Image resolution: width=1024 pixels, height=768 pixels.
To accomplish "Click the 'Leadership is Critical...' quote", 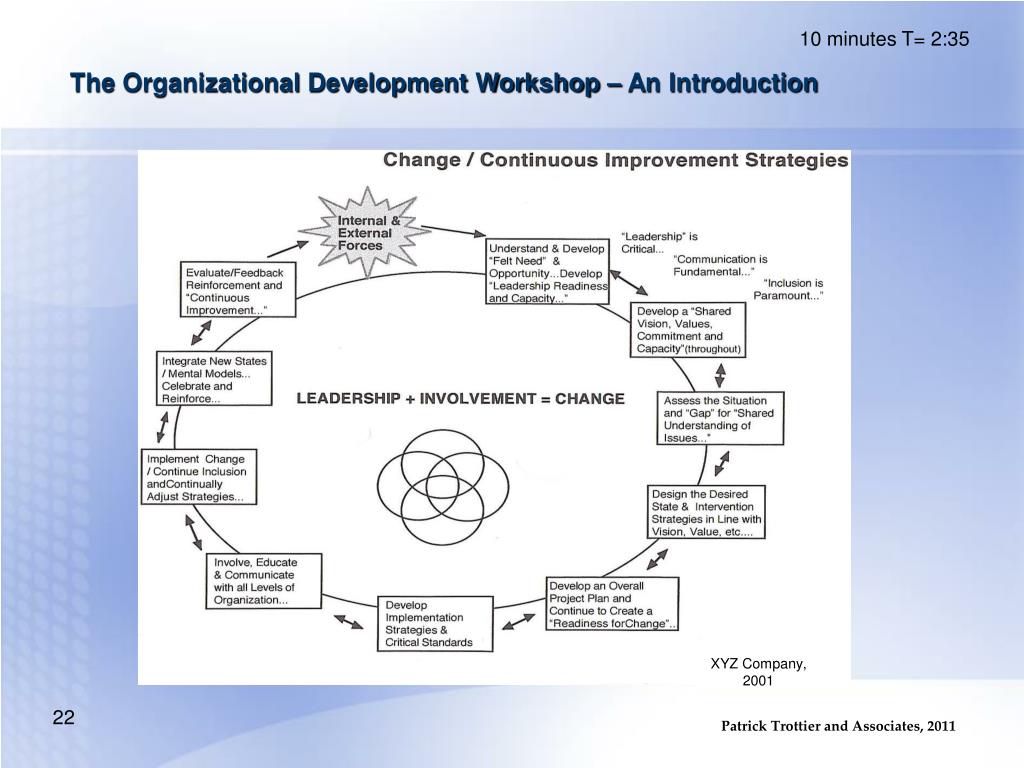I will [659, 243].
